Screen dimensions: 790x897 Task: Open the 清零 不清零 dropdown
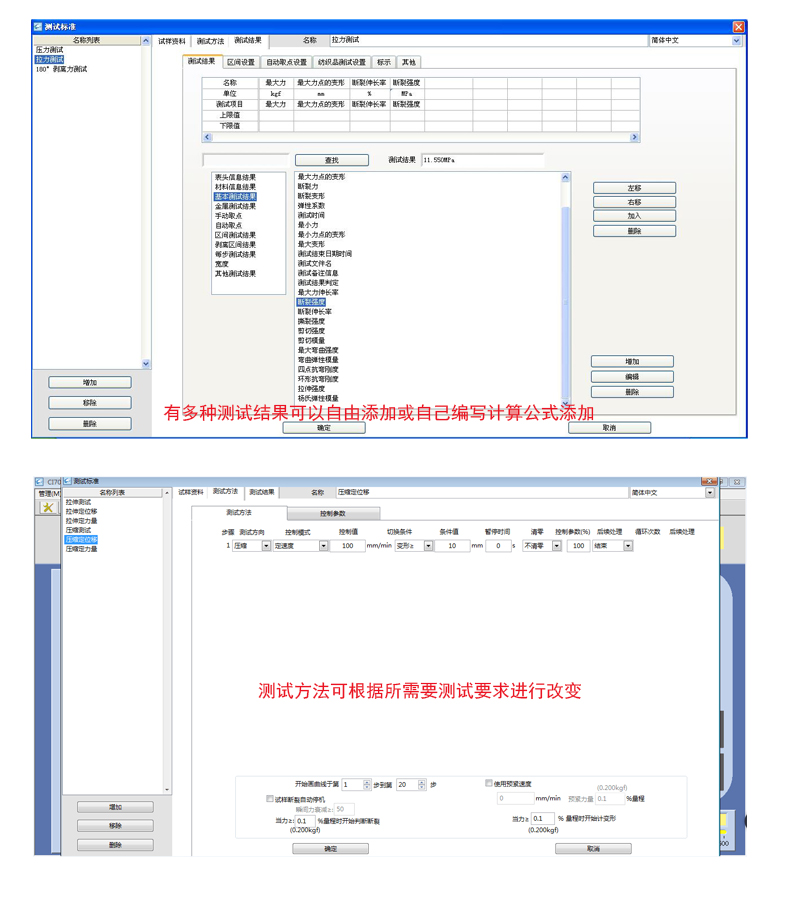coord(557,546)
